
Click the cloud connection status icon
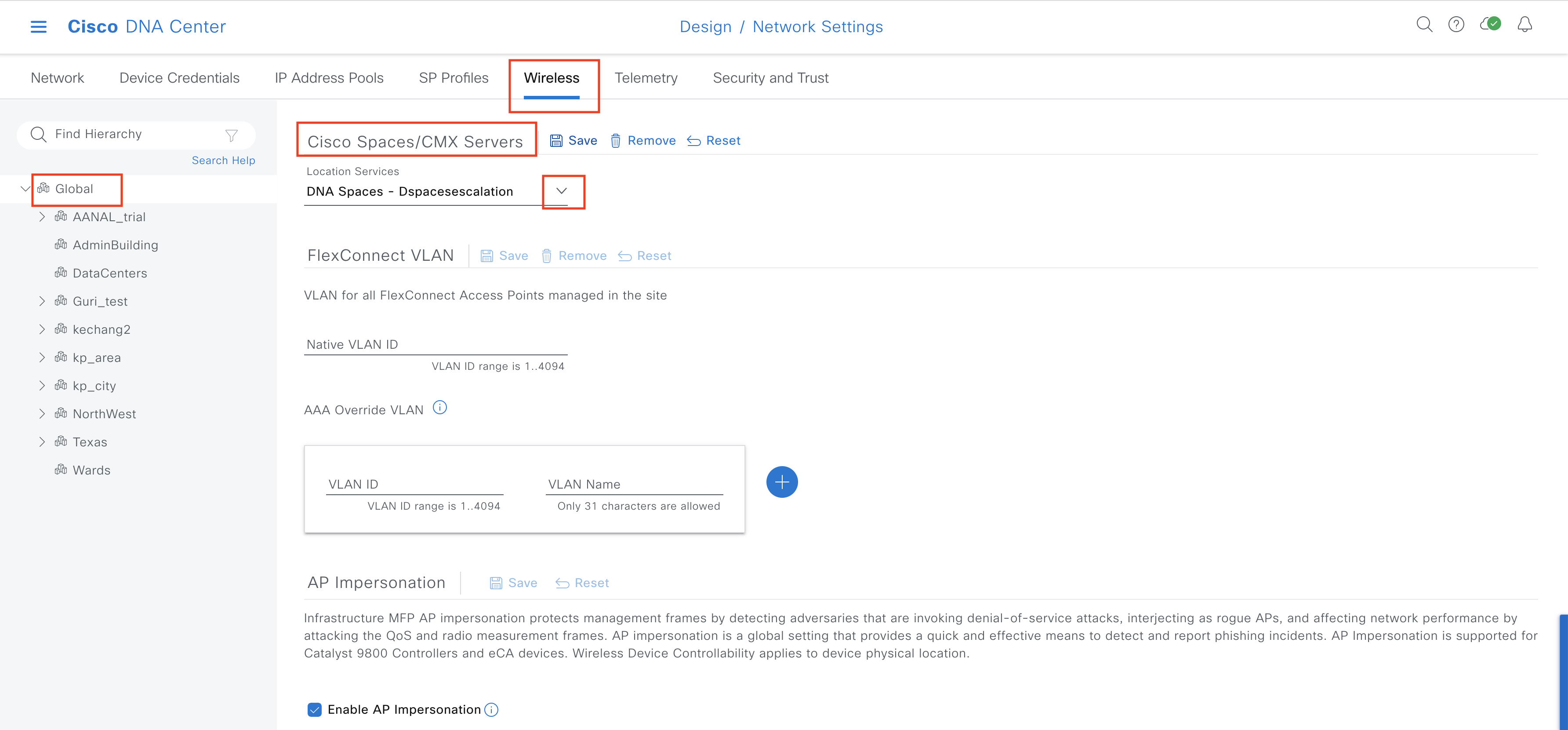point(1490,24)
